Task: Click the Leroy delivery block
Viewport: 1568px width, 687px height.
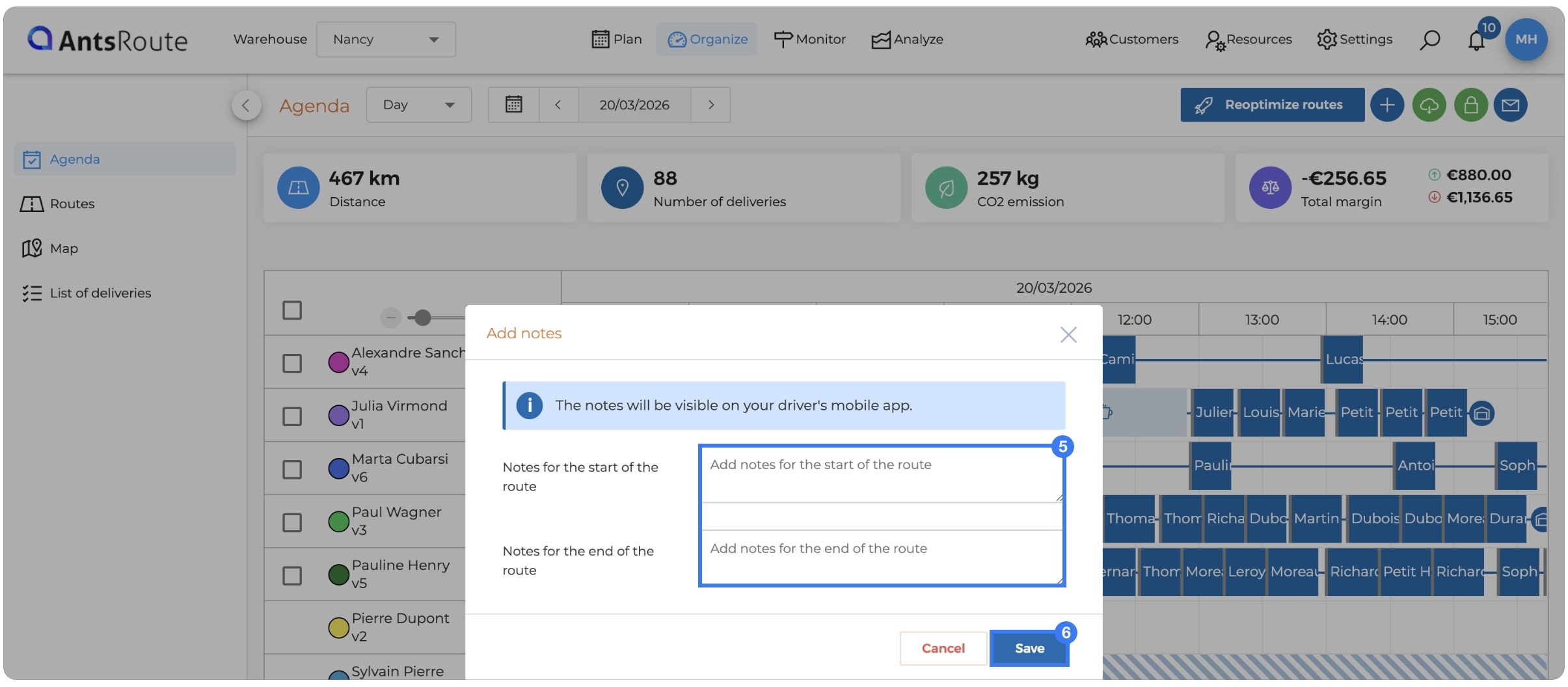Action: pos(1245,572)
